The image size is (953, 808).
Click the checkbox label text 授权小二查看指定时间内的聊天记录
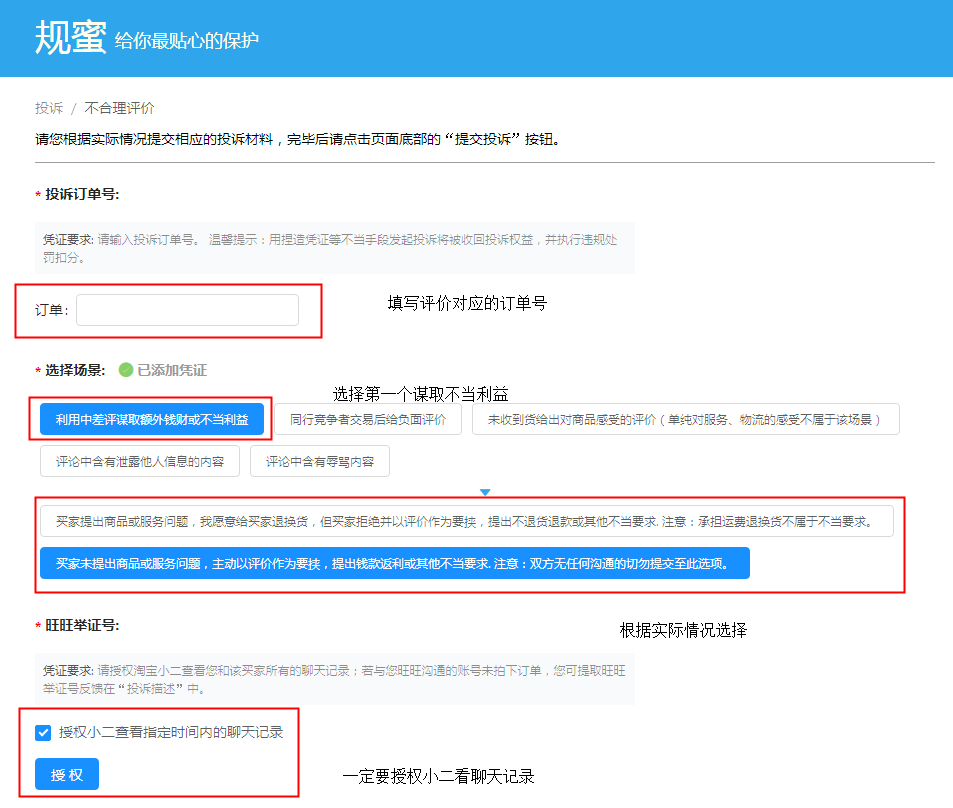pos(171,732)
